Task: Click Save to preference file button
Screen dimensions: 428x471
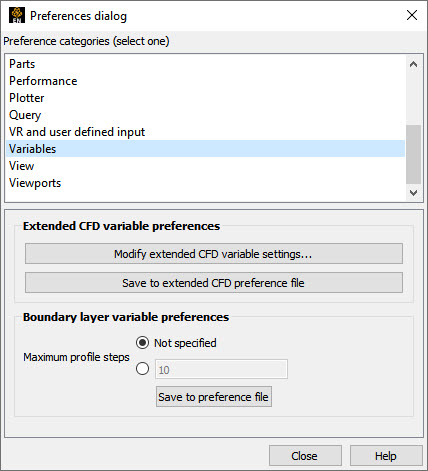Action: [x=214, y=397]
